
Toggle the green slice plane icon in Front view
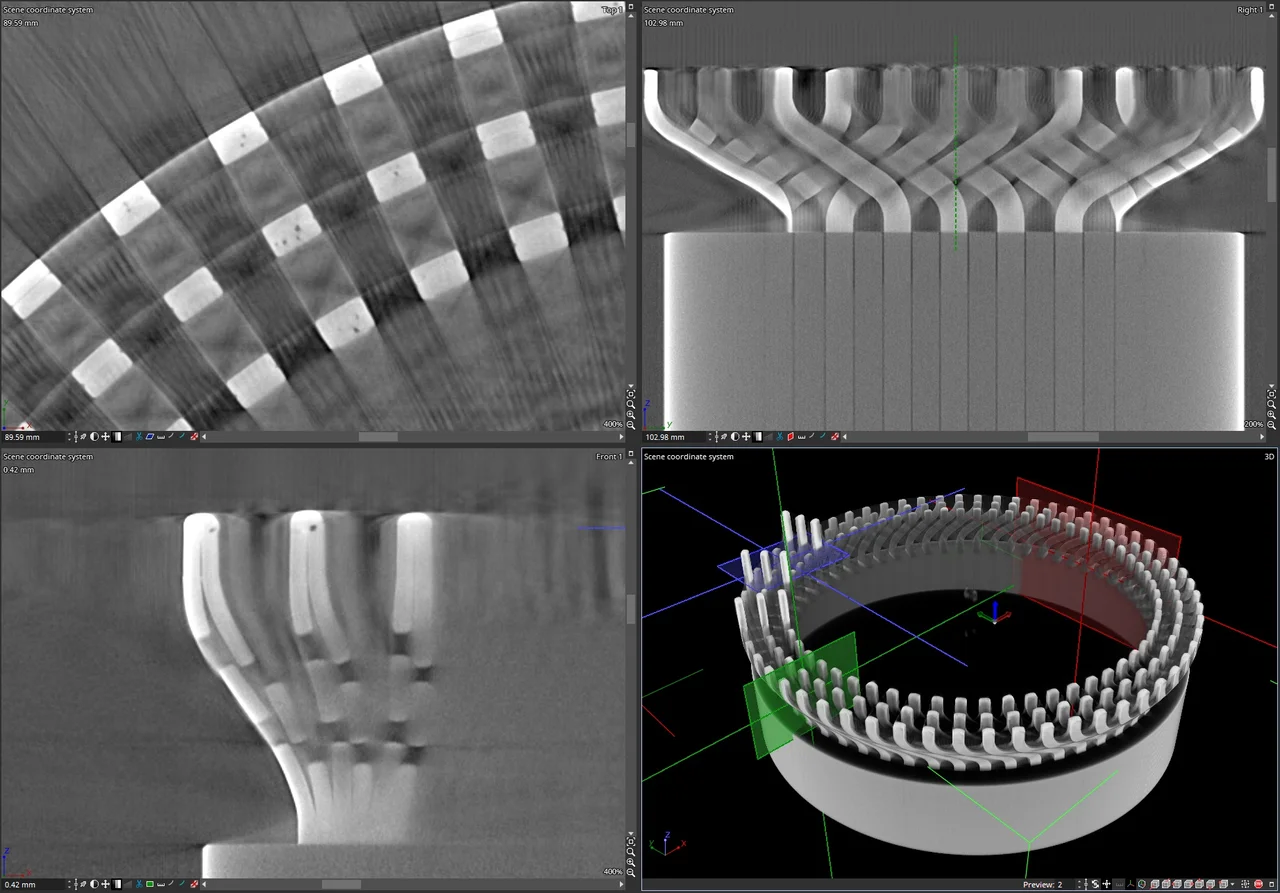149,884
